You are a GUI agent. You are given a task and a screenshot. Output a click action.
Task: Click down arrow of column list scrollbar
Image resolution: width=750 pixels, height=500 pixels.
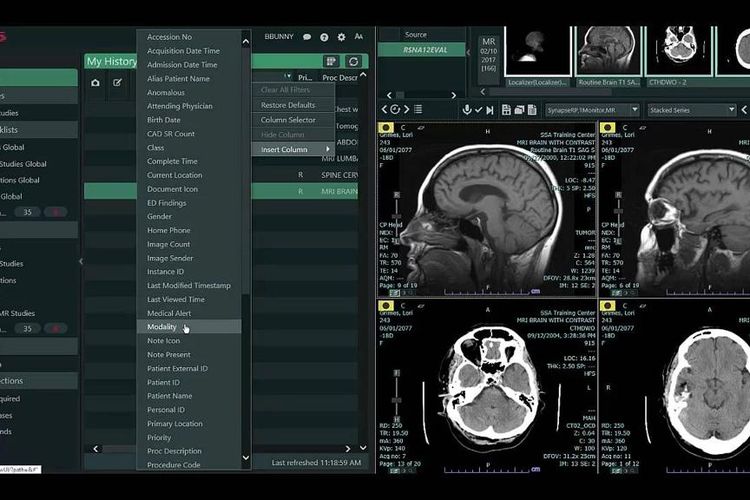click(247, 458)
